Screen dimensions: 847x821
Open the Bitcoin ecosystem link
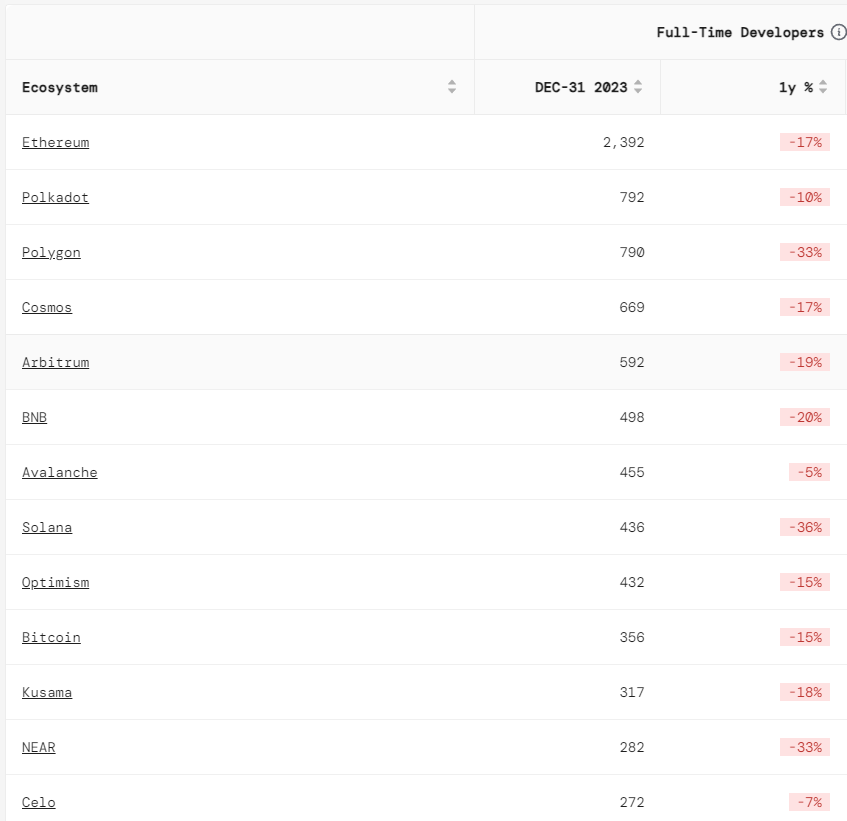click(51, 637)
